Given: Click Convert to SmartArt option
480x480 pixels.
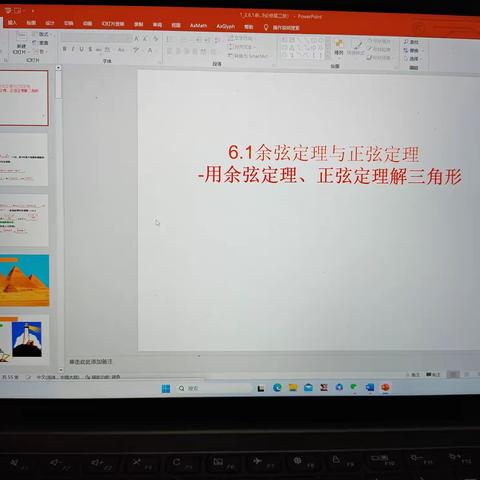Looking at the screenshot, I should click(248, 56).
